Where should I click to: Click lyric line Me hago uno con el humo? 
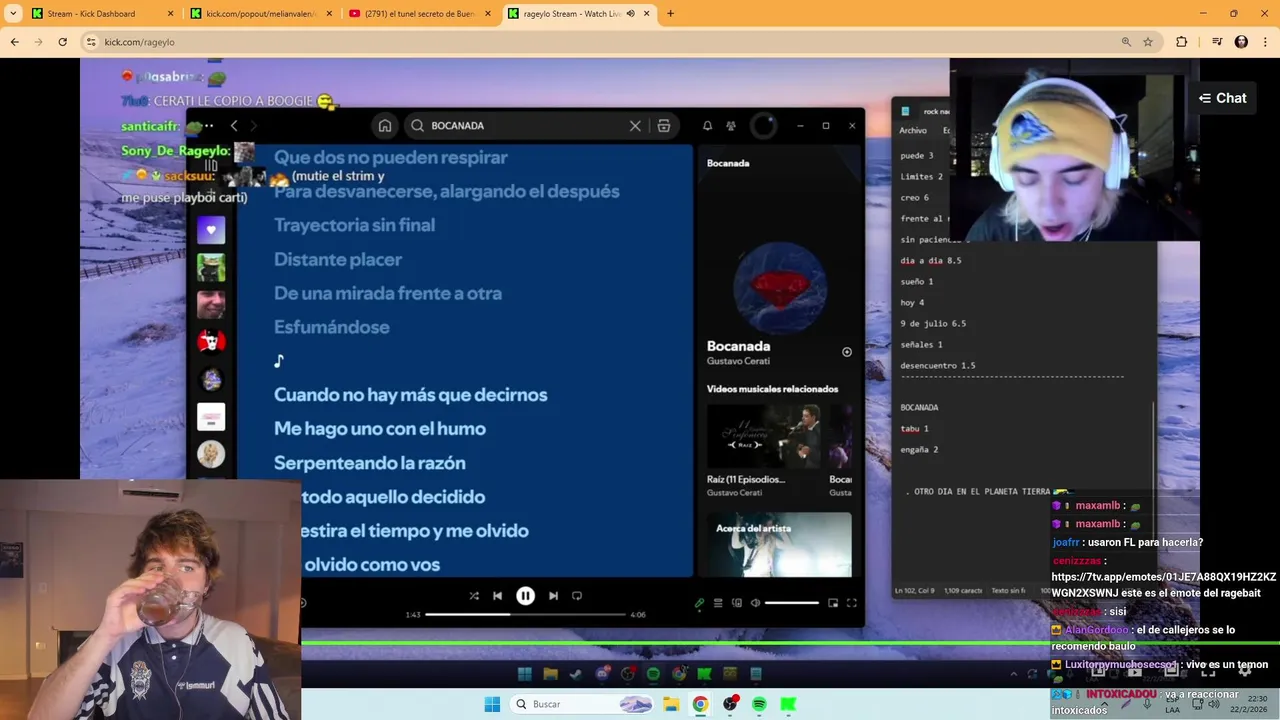pos(380,429)
